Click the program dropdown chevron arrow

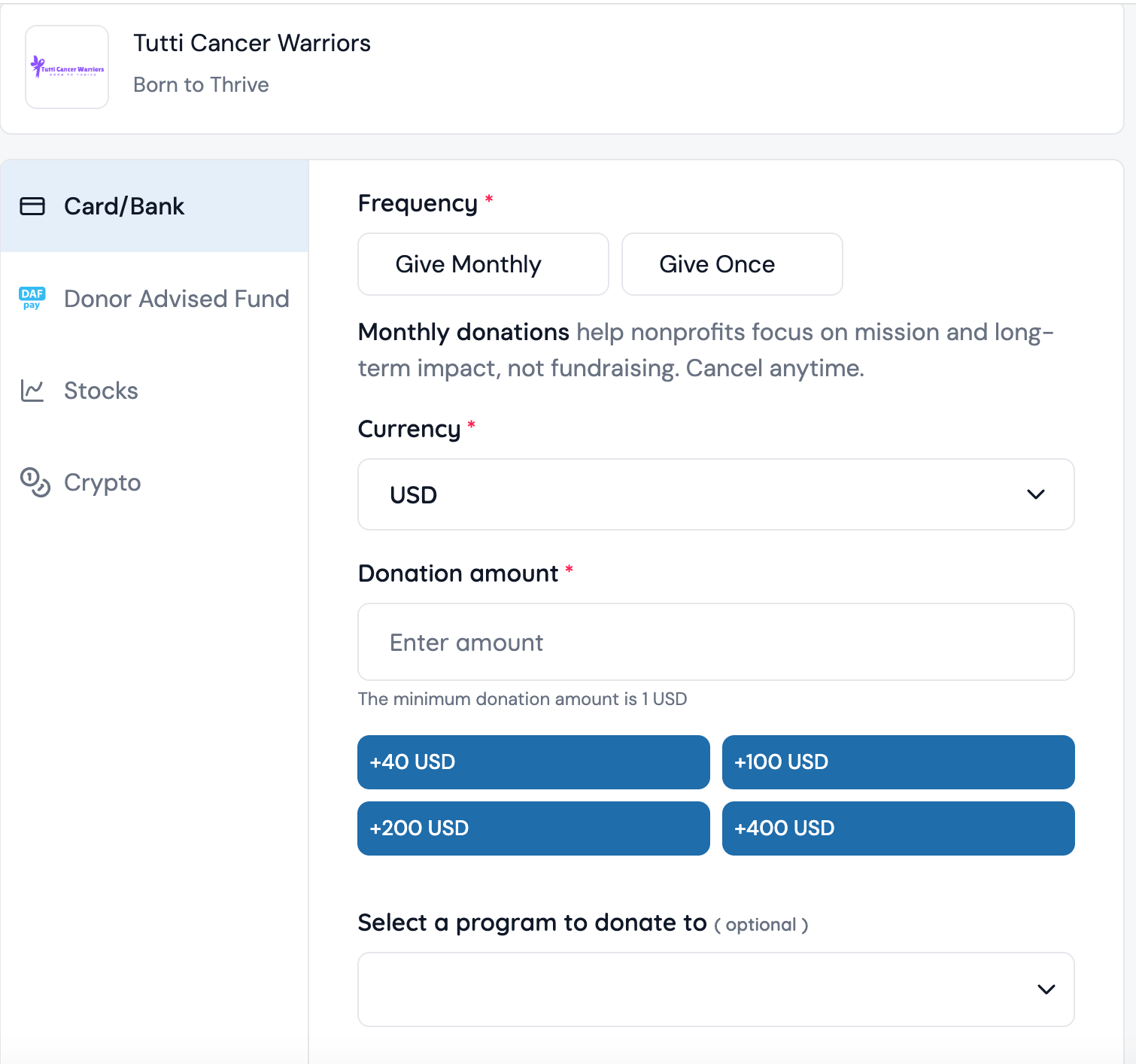(x=1046, y=989)
